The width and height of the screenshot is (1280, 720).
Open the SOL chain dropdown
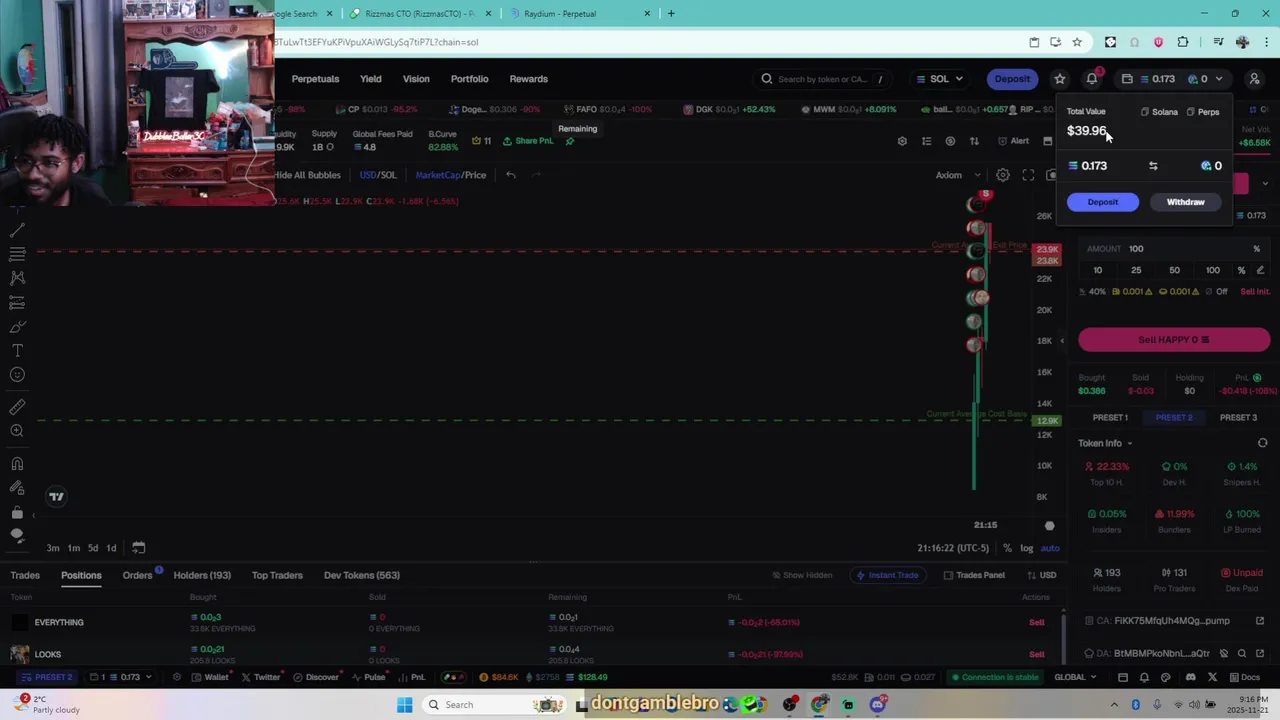tap(939, 79)
